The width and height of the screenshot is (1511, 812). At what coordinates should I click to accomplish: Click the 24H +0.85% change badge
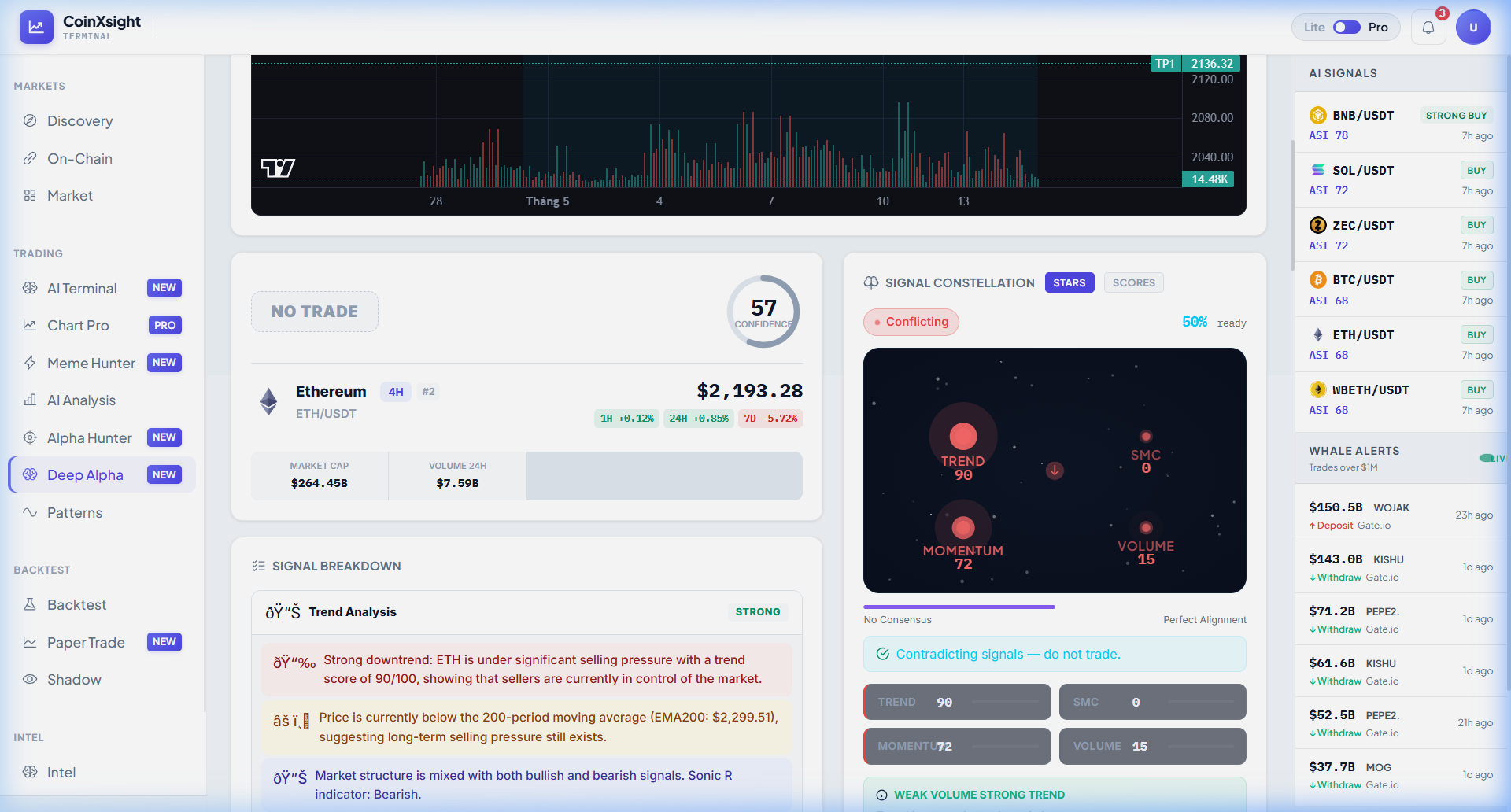[x=699, y=419]
